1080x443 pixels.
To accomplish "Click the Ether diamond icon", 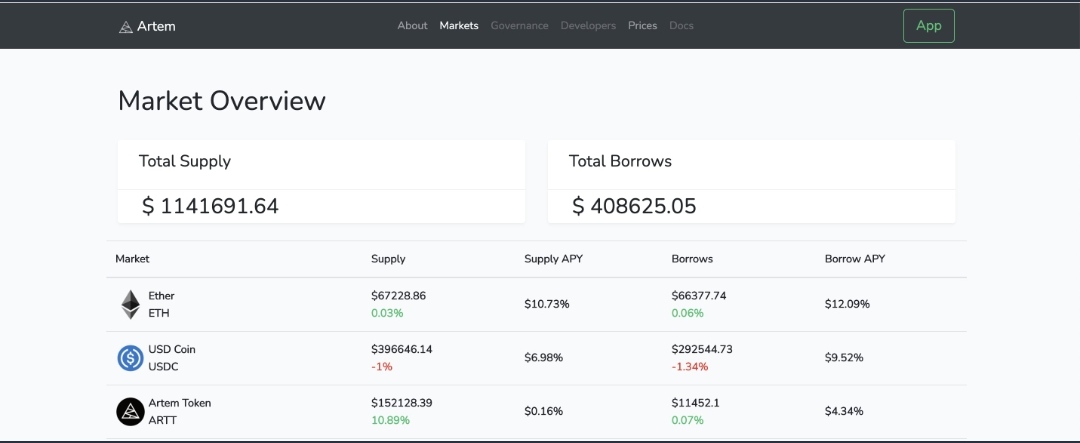I will pos(130,305).
